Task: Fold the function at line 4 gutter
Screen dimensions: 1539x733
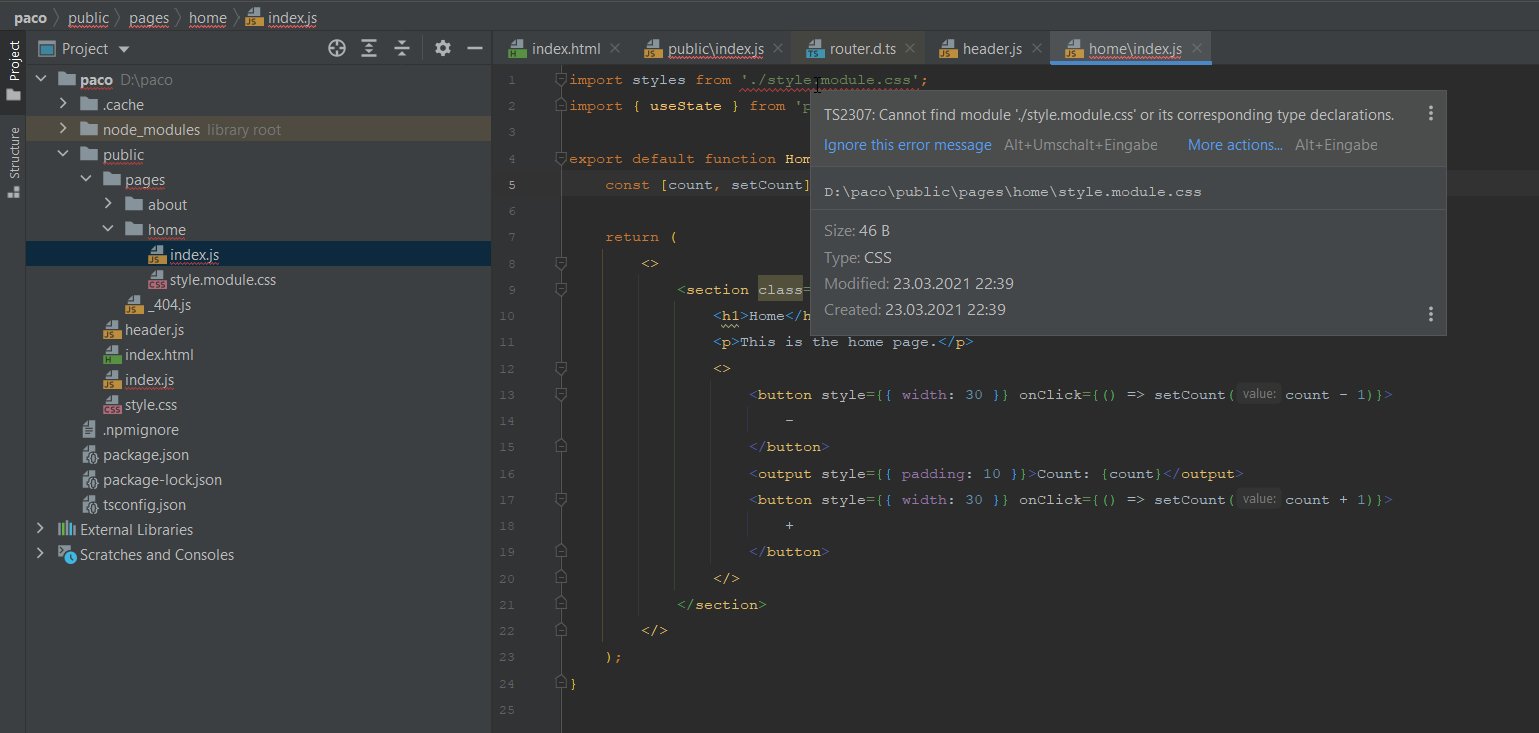Action: 561,158
